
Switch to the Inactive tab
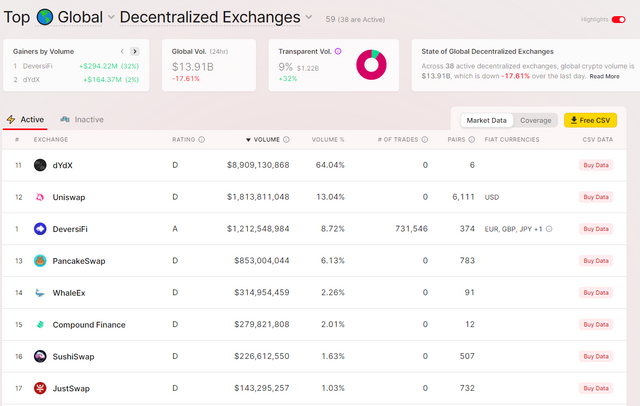82,120
